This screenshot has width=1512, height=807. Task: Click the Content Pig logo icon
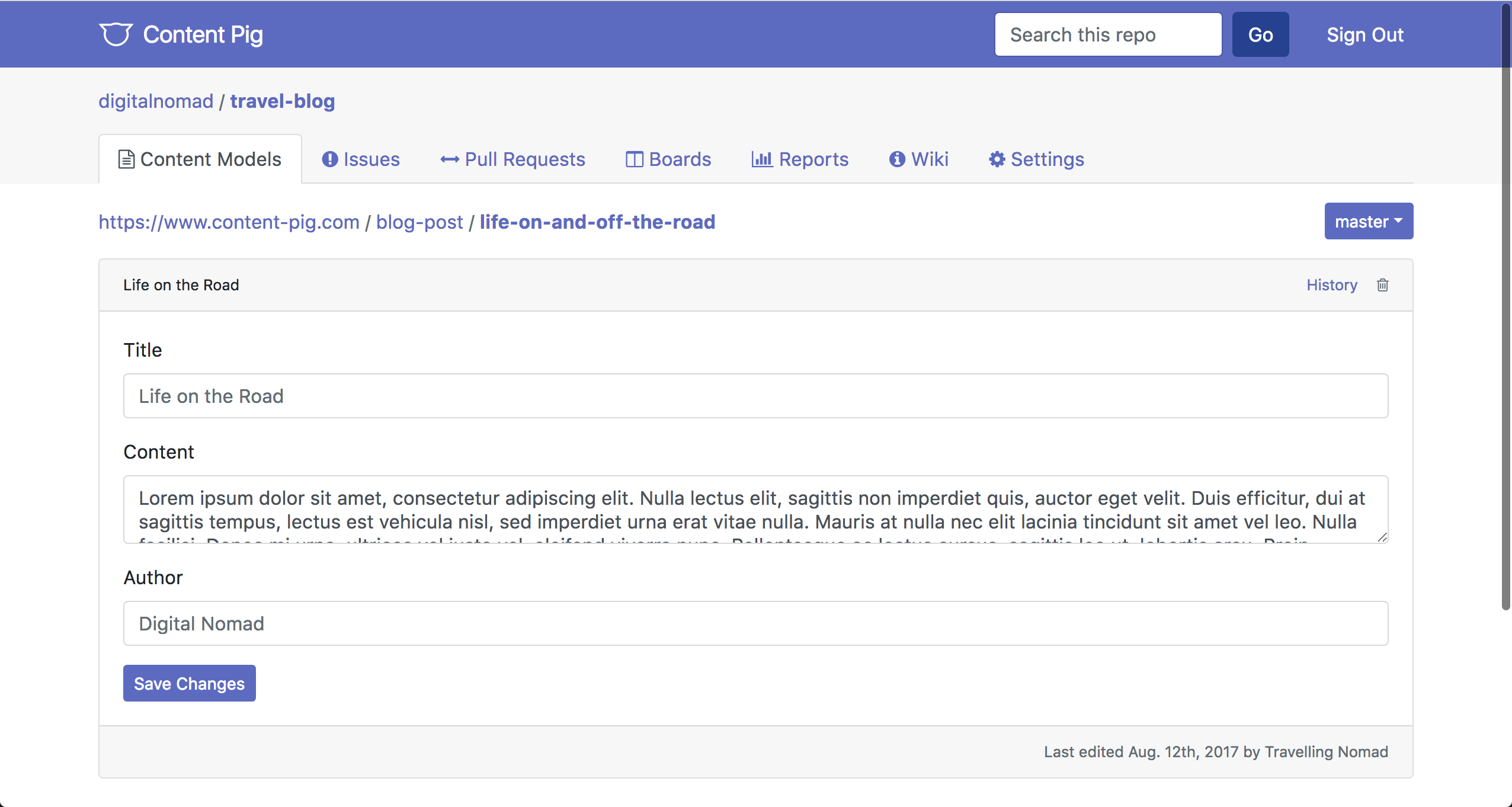pyautogui.click(x=116, y=34)
